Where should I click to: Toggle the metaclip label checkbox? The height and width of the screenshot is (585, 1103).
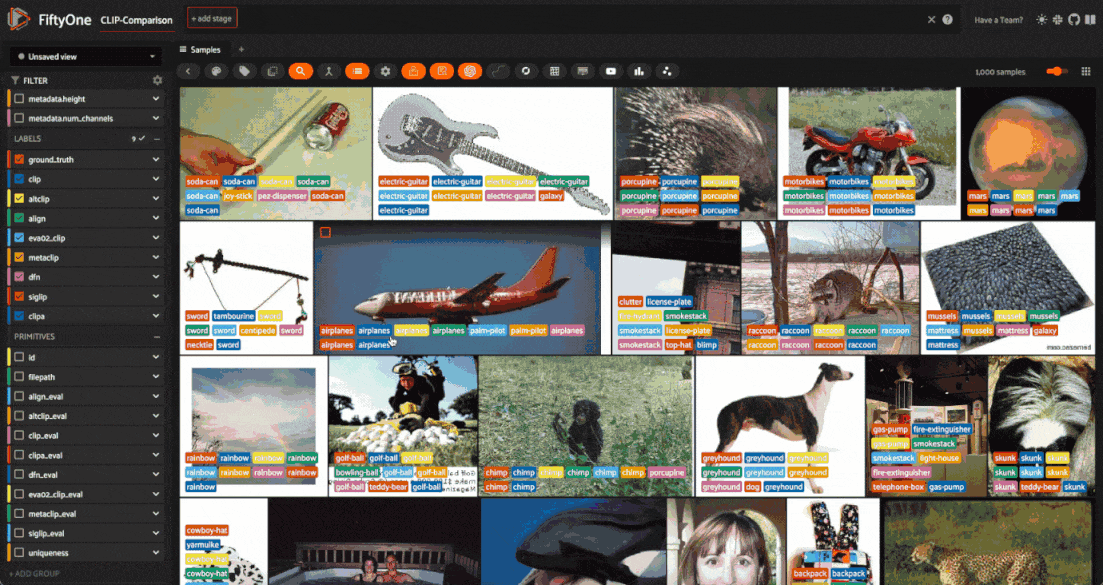[19, 257]
